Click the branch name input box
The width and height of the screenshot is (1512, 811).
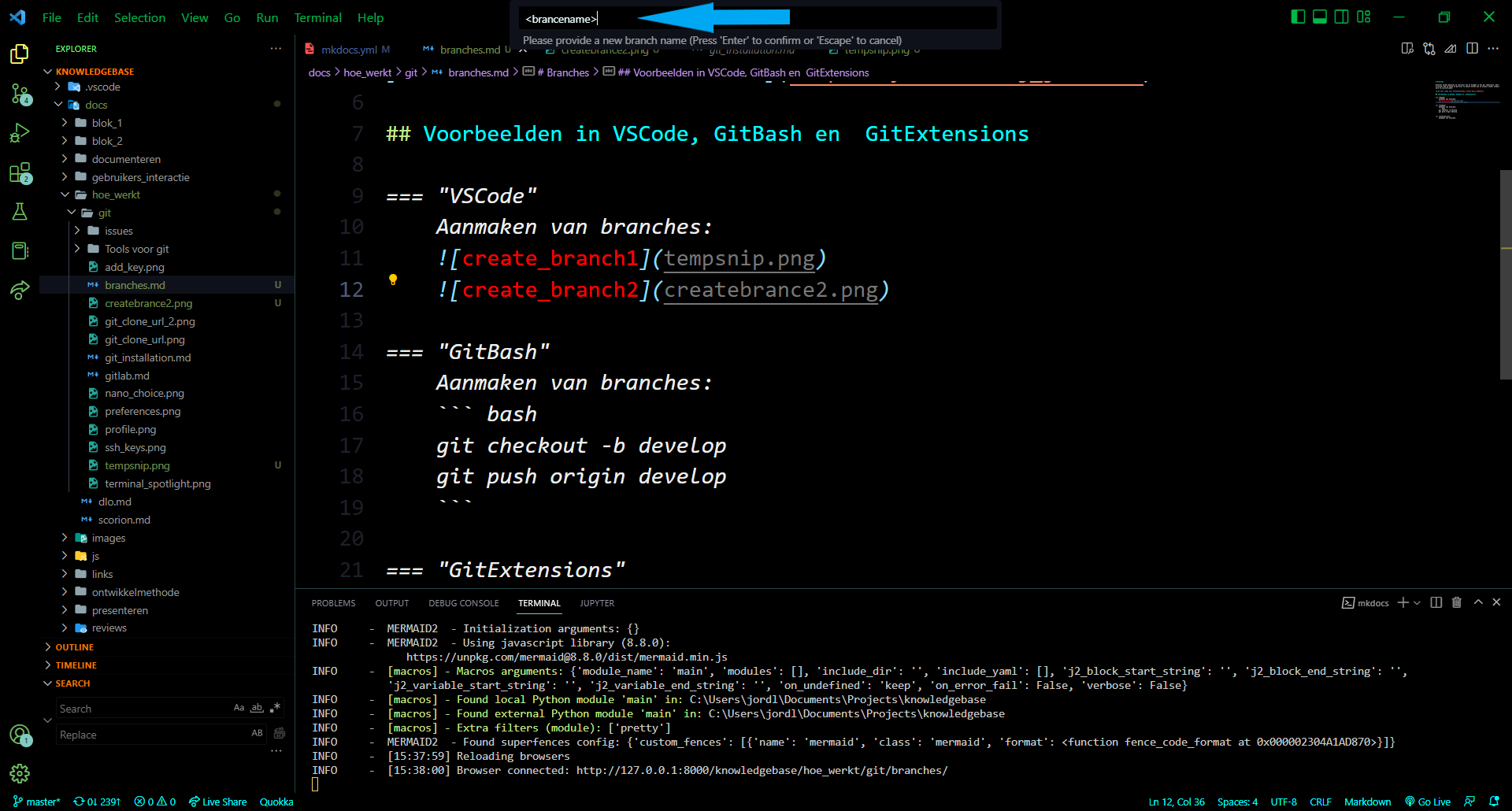(756, 18)
